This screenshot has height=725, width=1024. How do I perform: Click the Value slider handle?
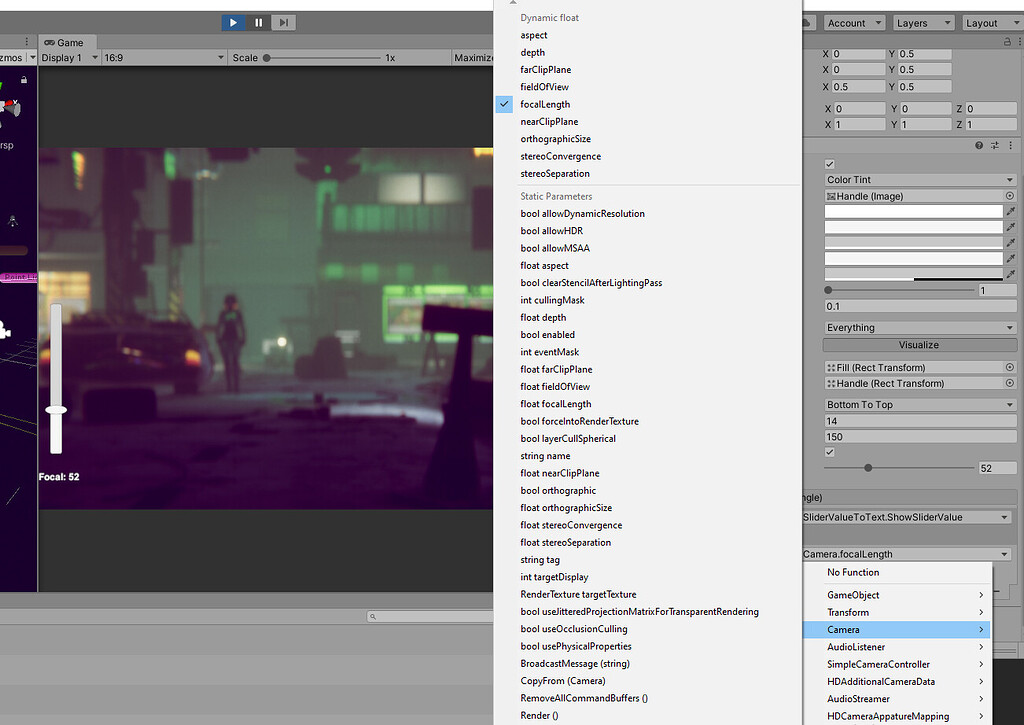coord(868,468)
